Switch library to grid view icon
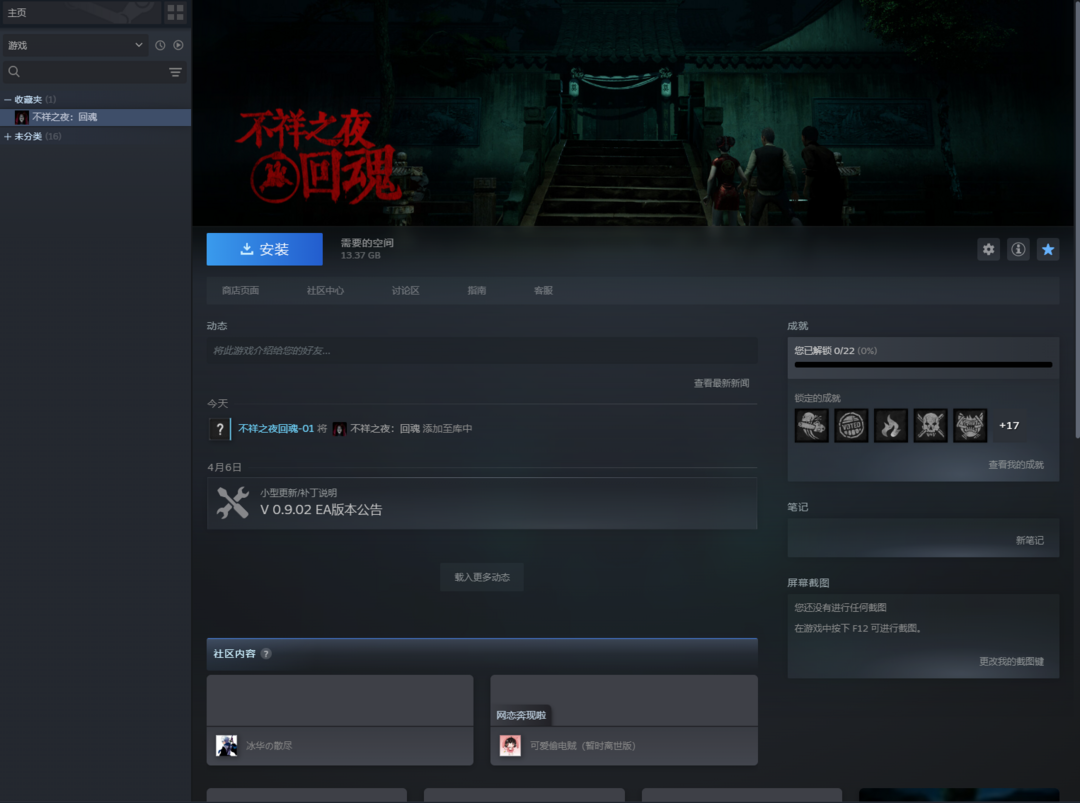 pyautogui.click(x=176, y=12)
